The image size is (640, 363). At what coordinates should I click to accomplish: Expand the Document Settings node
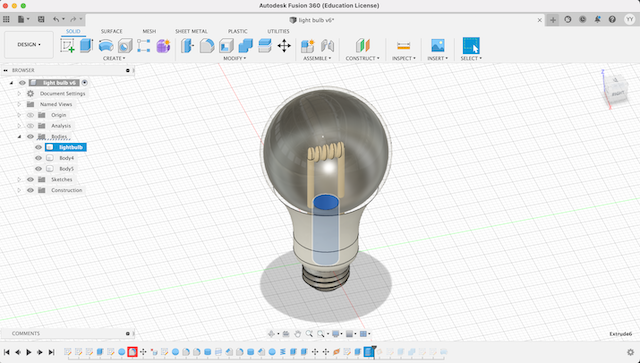19,94
